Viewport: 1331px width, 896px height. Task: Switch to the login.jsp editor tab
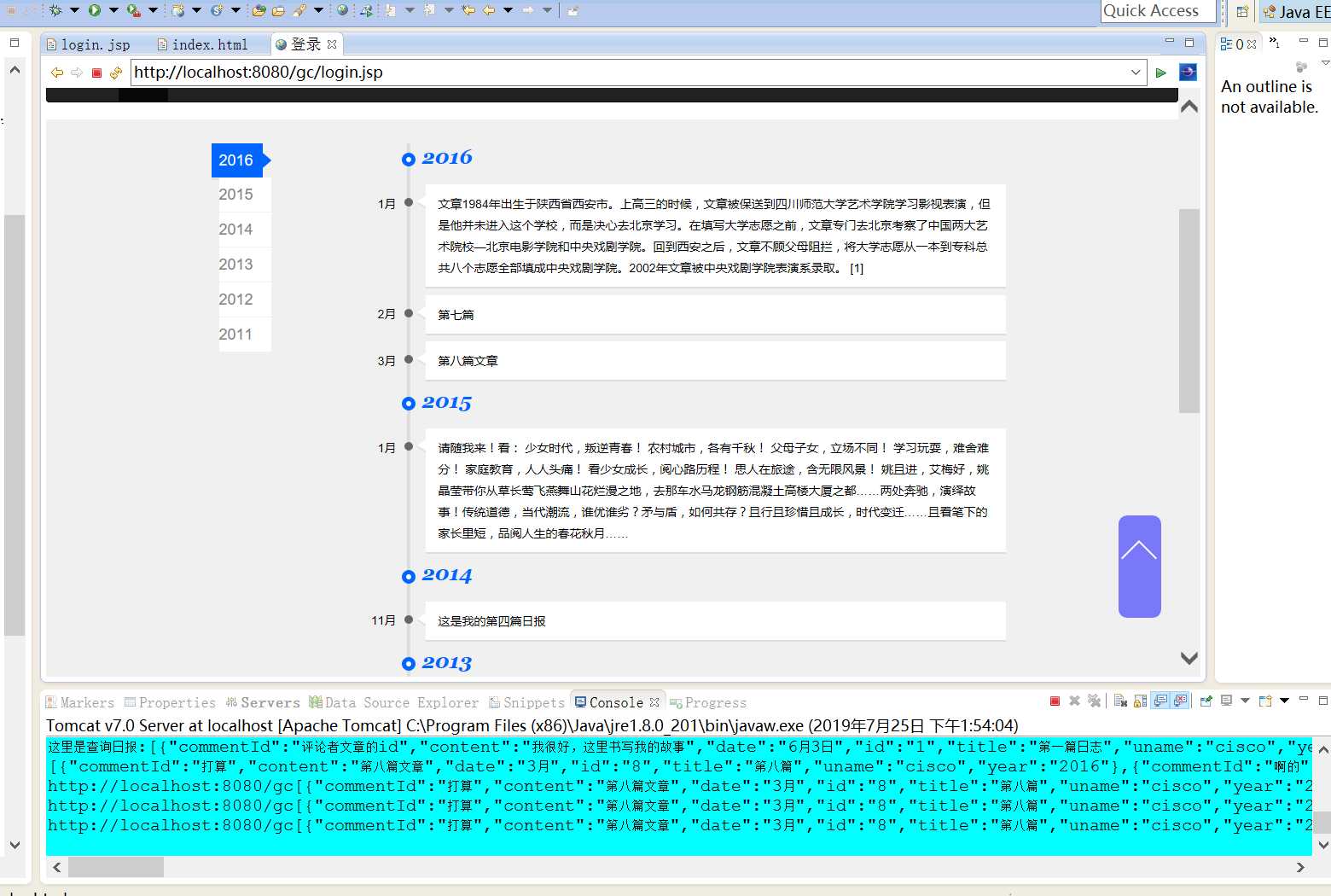[x=89, y=44]
